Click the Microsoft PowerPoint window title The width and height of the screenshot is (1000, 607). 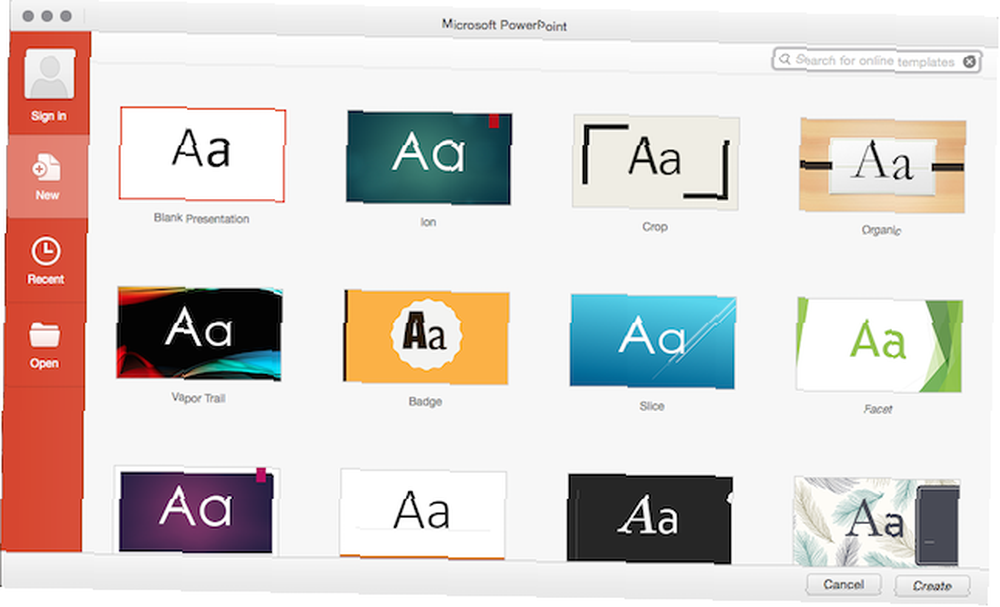pos(504,25)
